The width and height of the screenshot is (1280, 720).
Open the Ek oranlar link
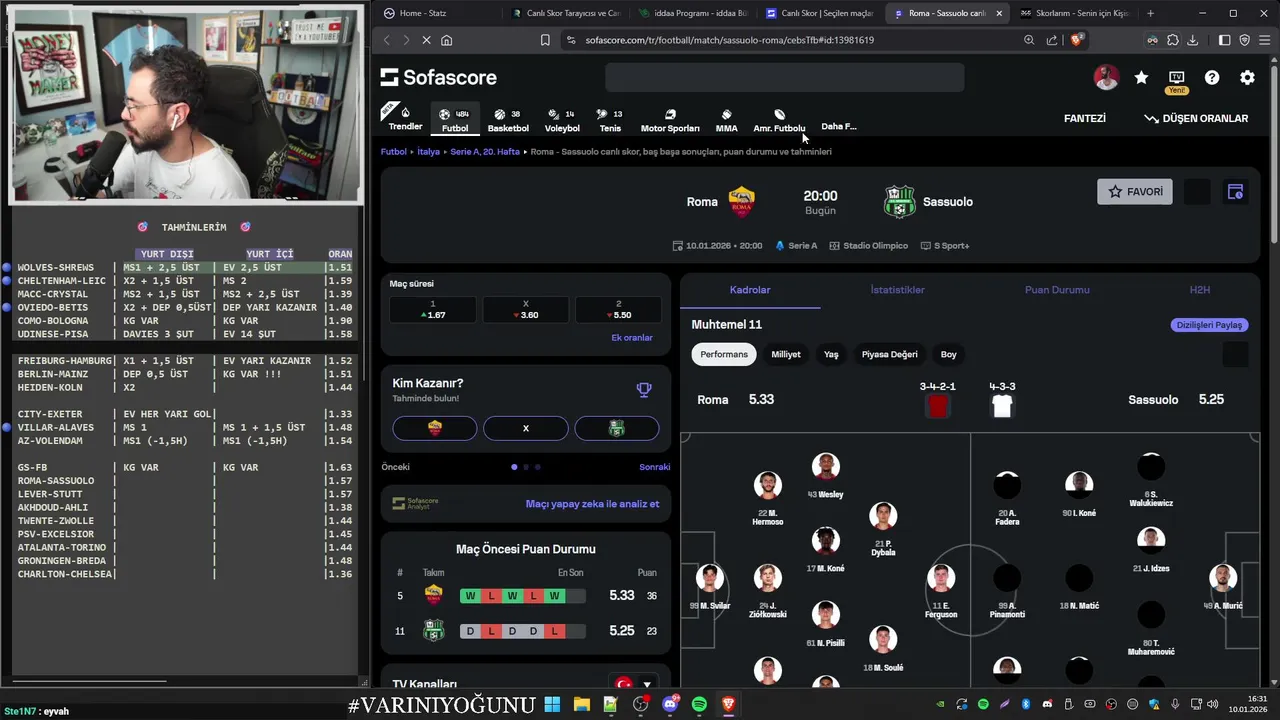tap(632, 338)
